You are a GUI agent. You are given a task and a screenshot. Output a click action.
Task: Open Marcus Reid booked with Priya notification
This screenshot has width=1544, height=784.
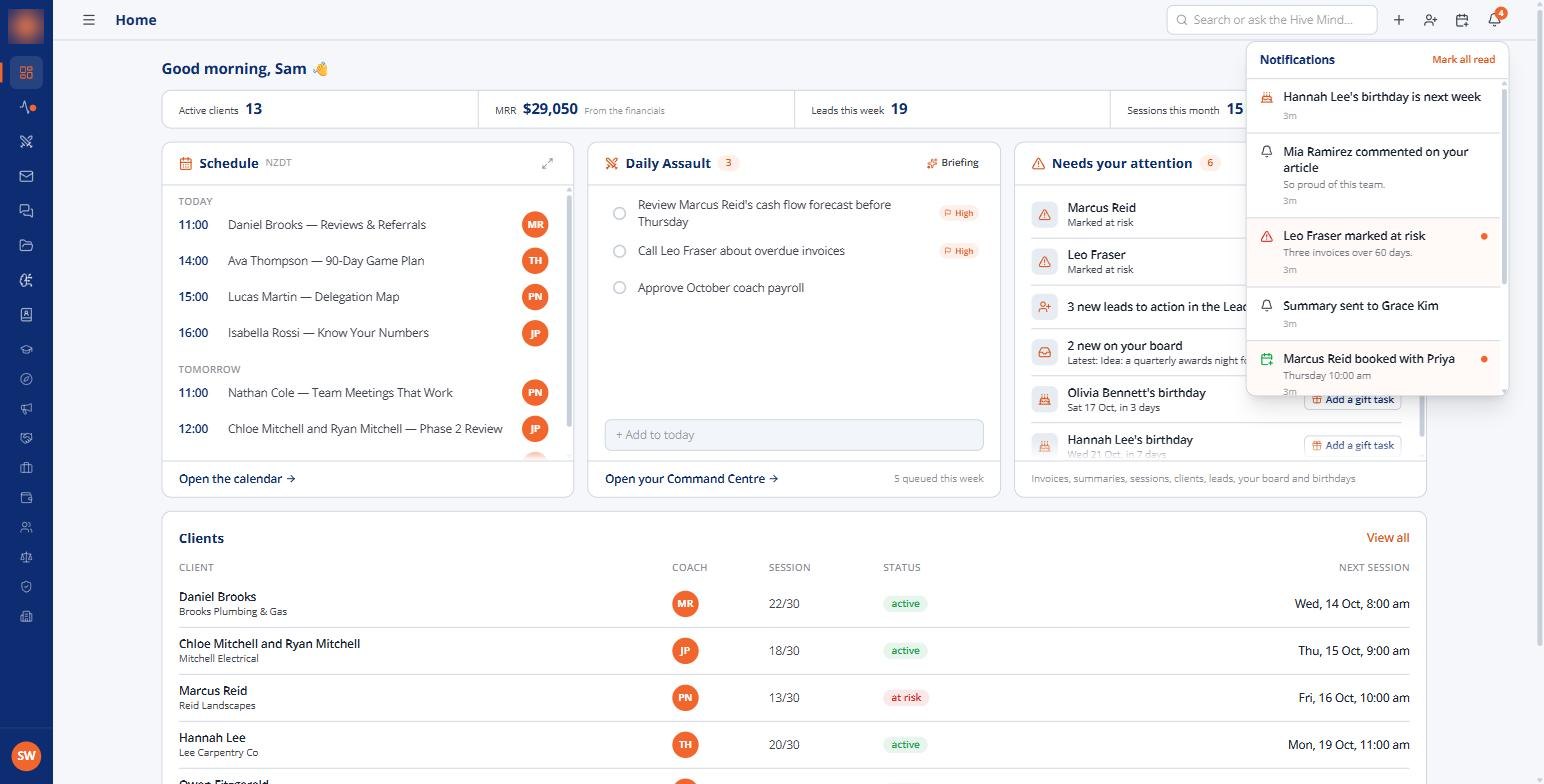point(1374,367)
